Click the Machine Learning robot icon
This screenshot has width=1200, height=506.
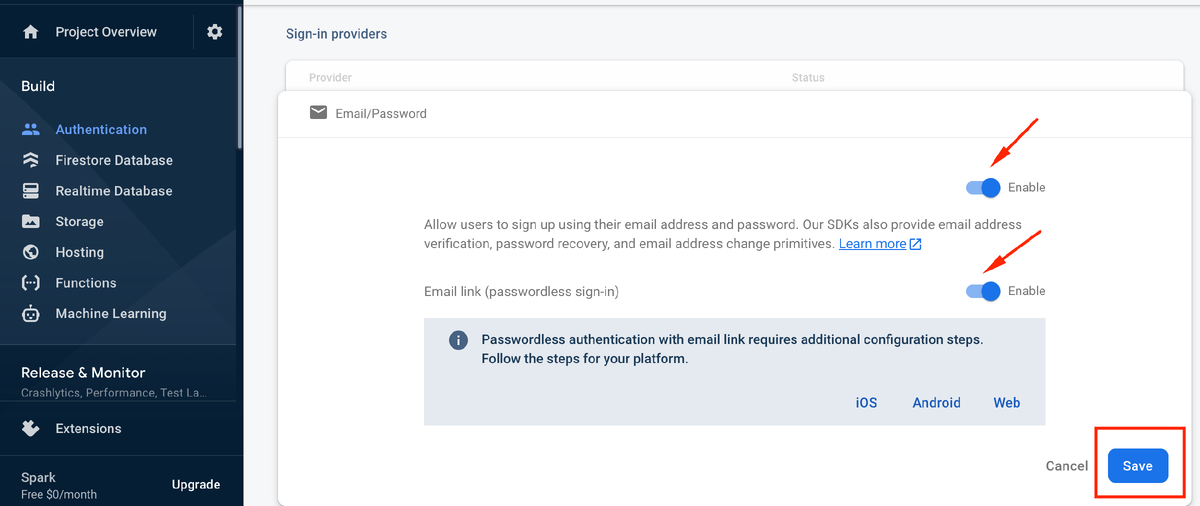click(x=31, y=314)
